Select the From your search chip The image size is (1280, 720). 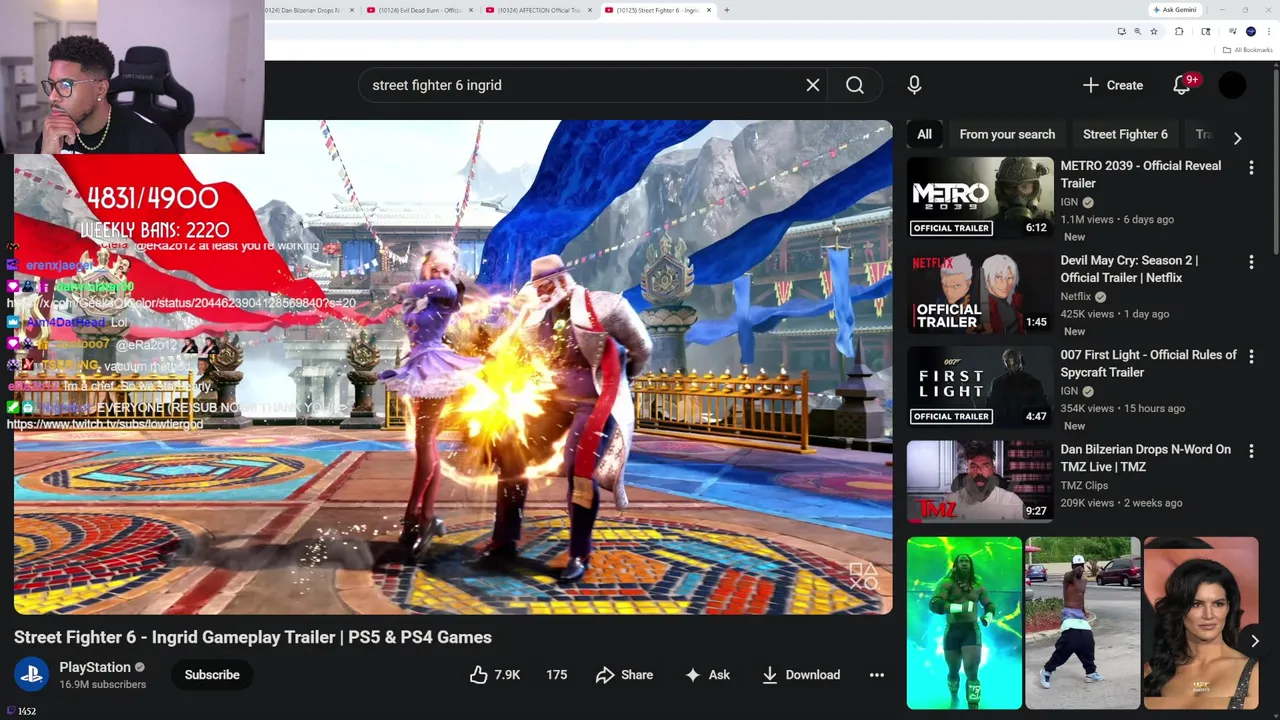click(x=1007, y=134)
